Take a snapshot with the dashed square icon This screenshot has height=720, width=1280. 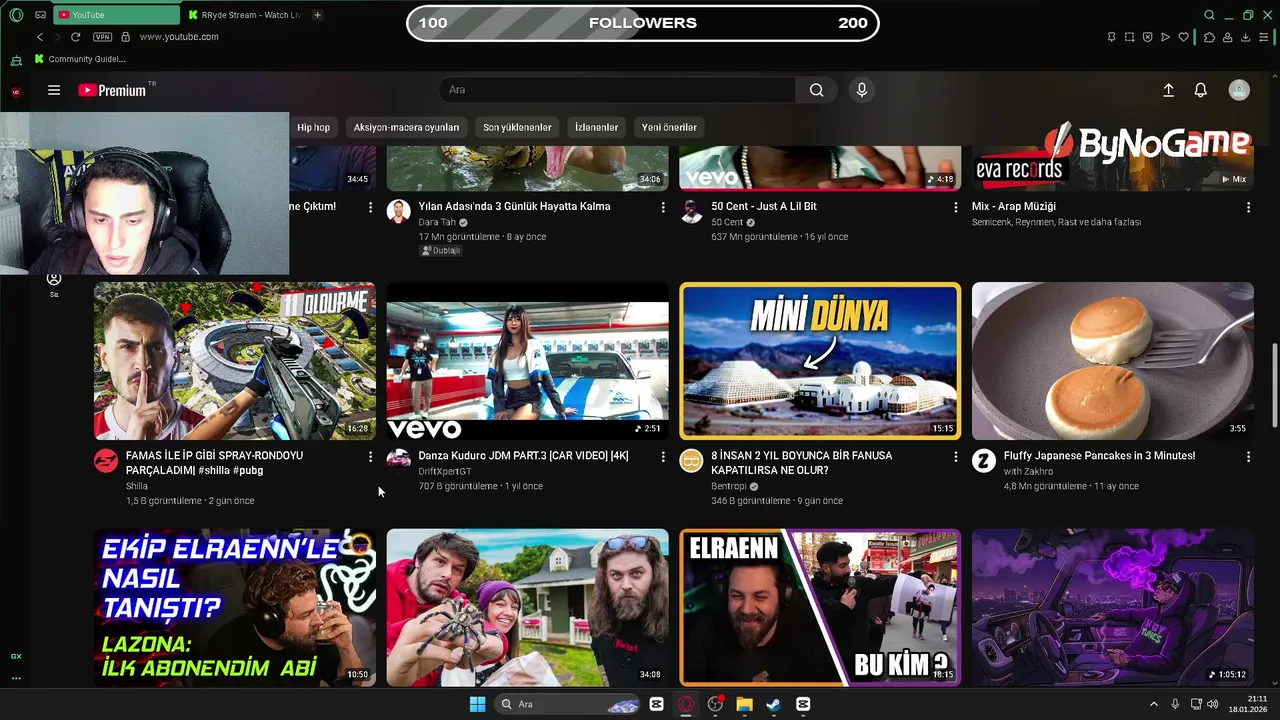click(x=1129, y=37)
